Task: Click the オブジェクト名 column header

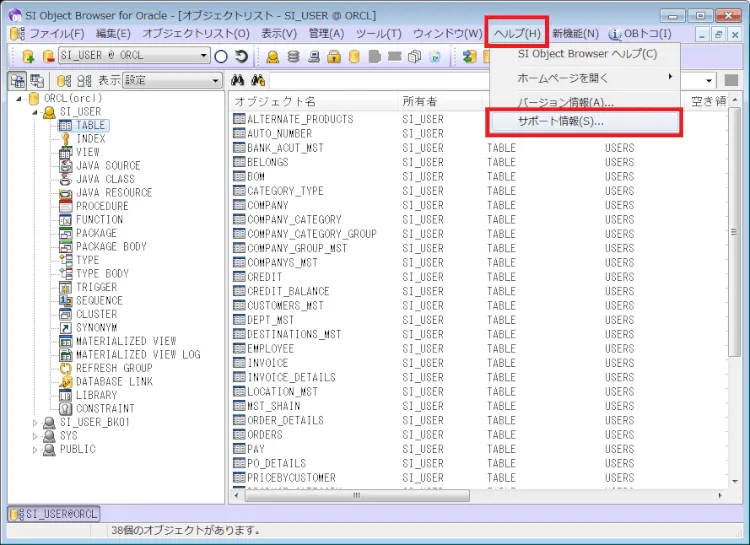Action: (x=313, y=101)
